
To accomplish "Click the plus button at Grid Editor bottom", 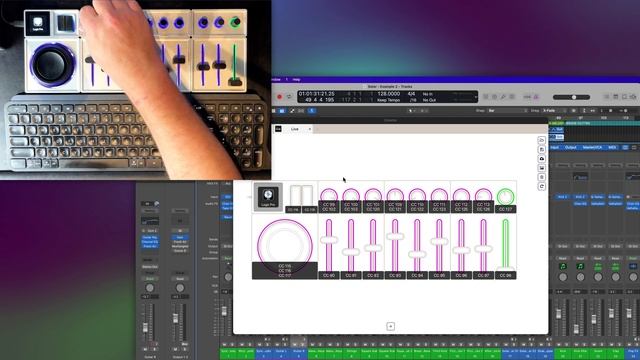I will (x=391, y=326).
